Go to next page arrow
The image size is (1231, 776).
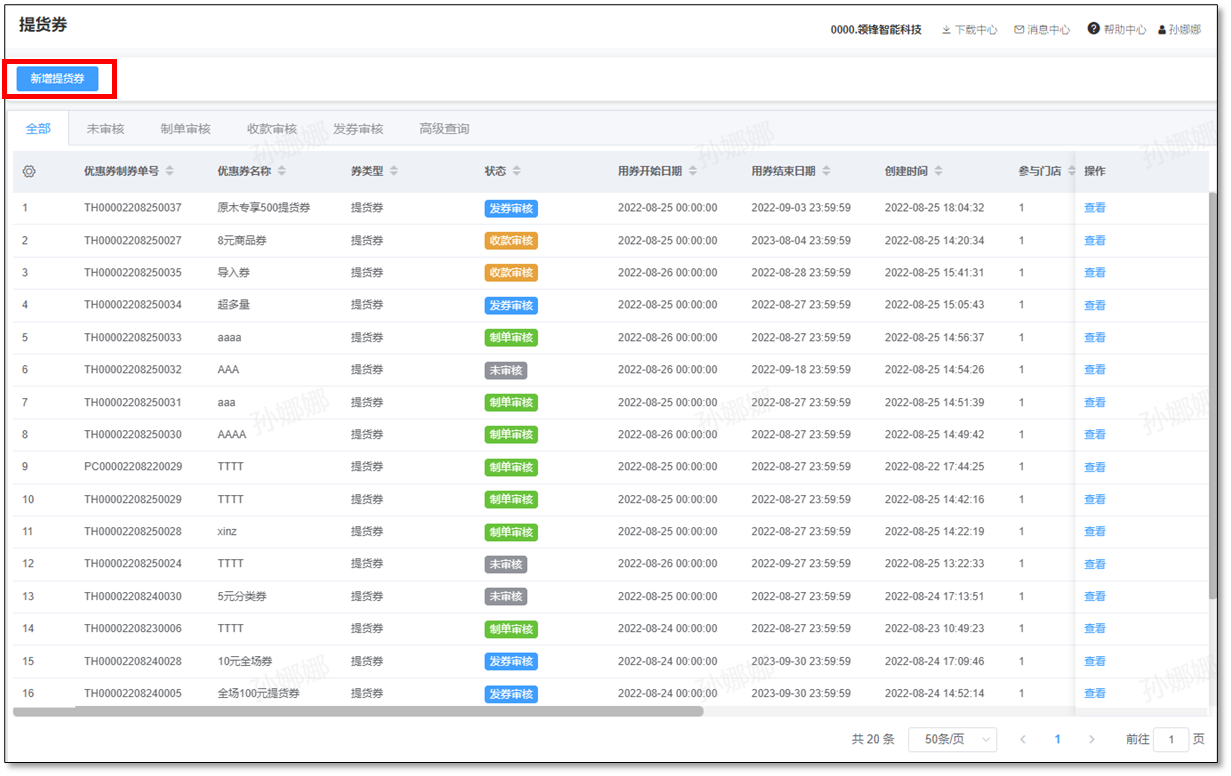click(1091, 739)
